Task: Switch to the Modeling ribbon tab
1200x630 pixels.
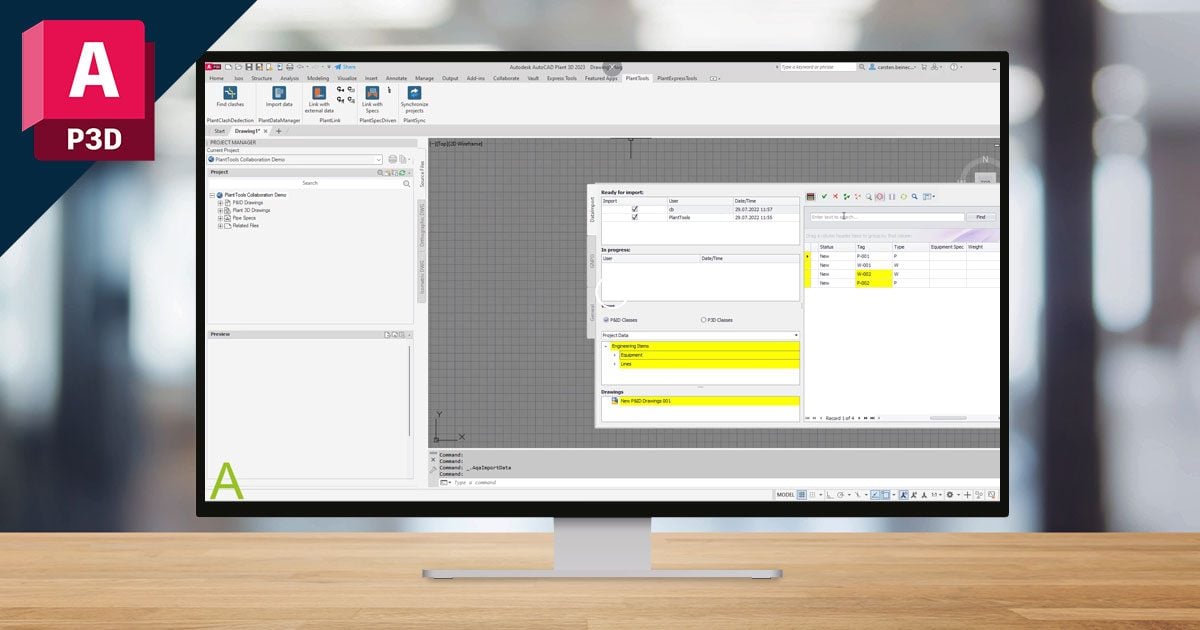Action: point(318,78)
